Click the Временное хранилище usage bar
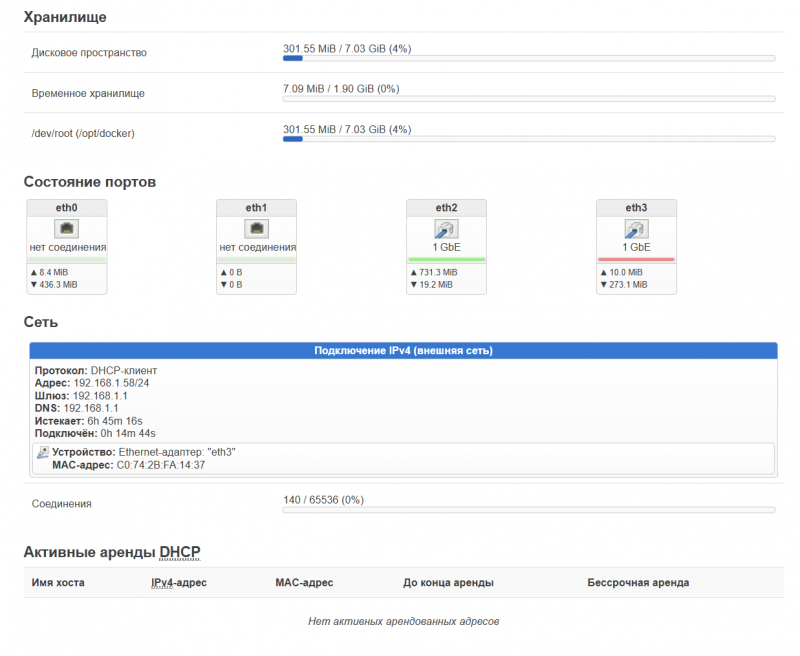Image resolution: width=800 pixels, height=656 pixels. pyautogui.click(x=529, y=99)
